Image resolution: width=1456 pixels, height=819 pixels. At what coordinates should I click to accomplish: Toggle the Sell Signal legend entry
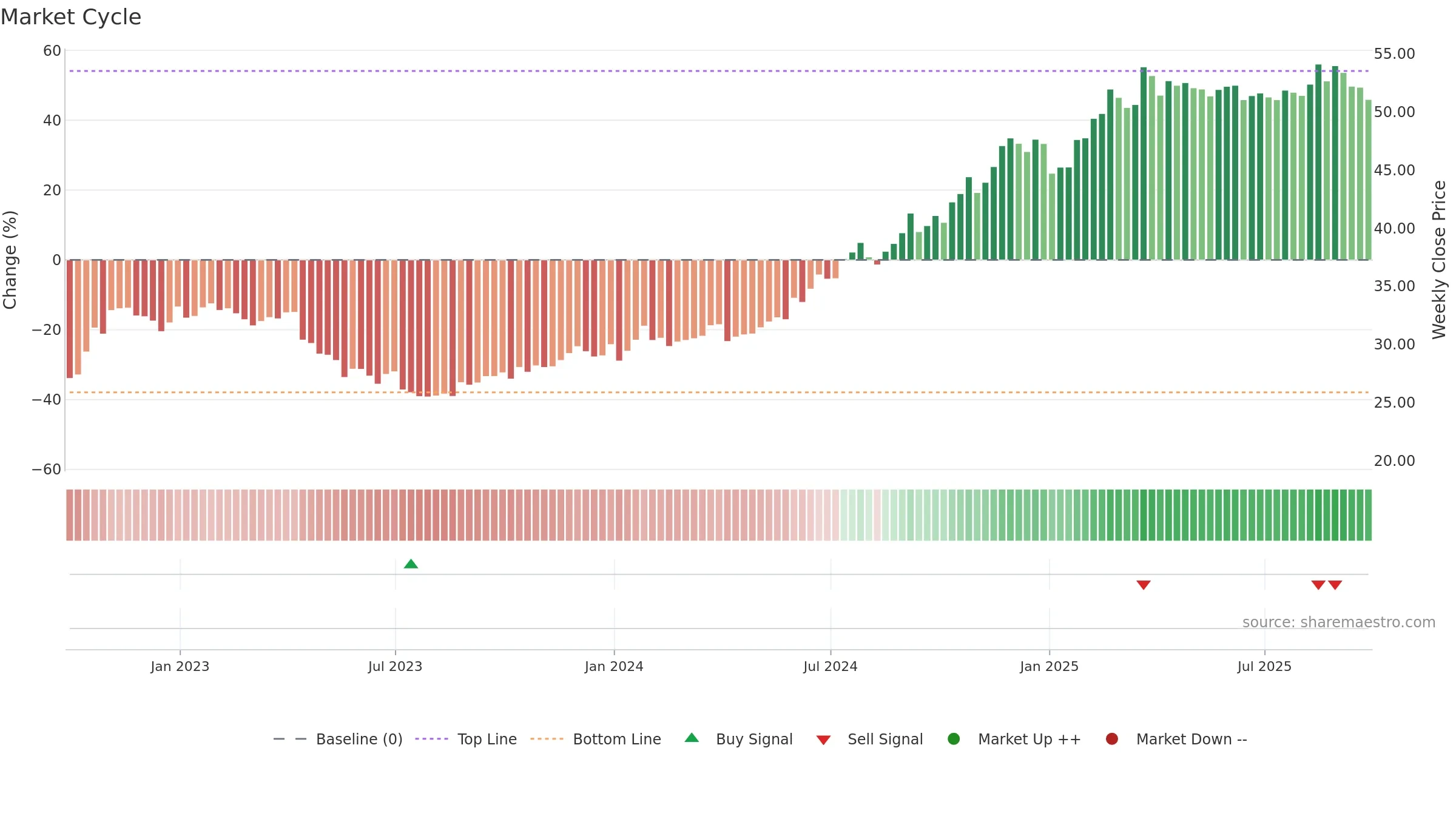click(869, 739)
